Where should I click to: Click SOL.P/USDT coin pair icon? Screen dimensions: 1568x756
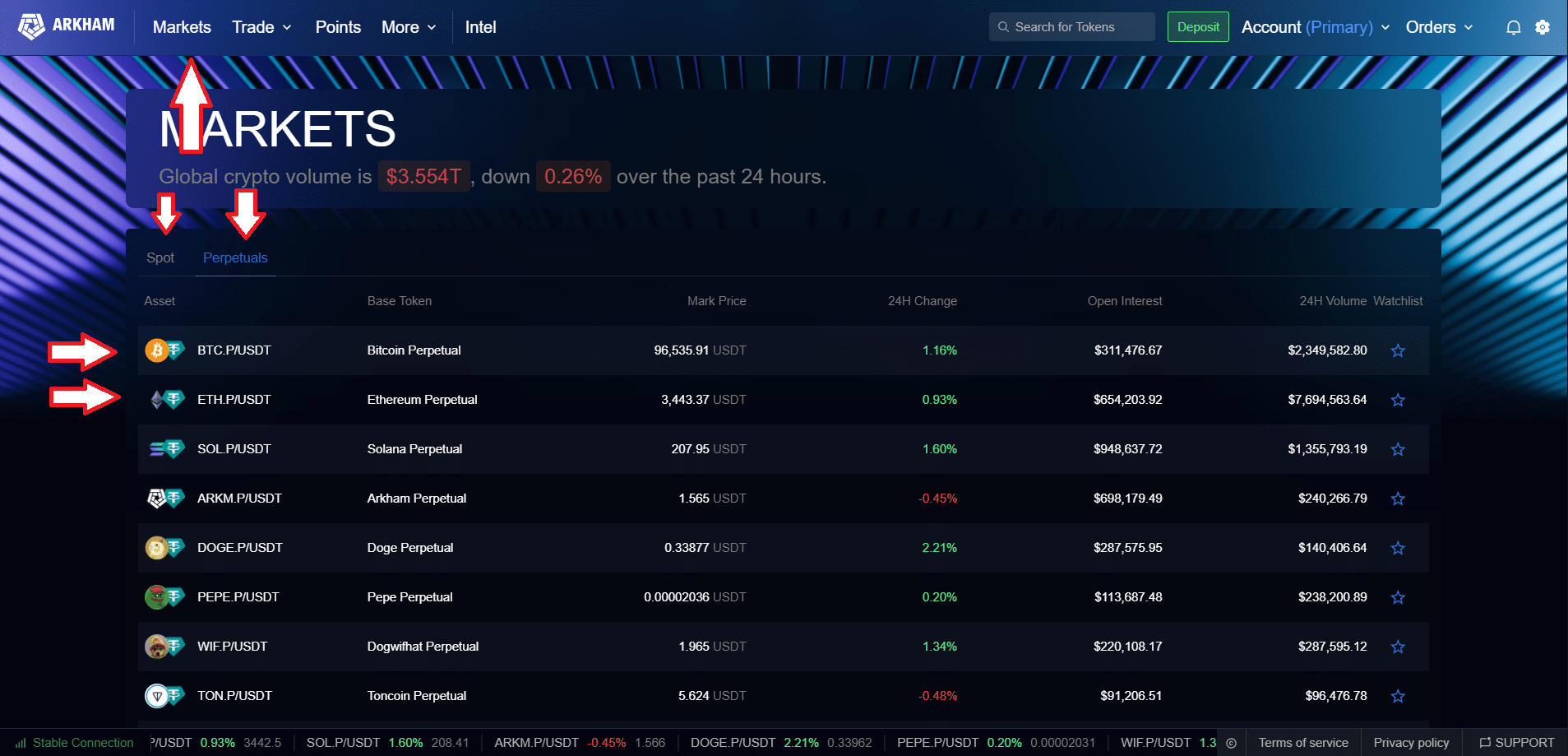(165, 449)
